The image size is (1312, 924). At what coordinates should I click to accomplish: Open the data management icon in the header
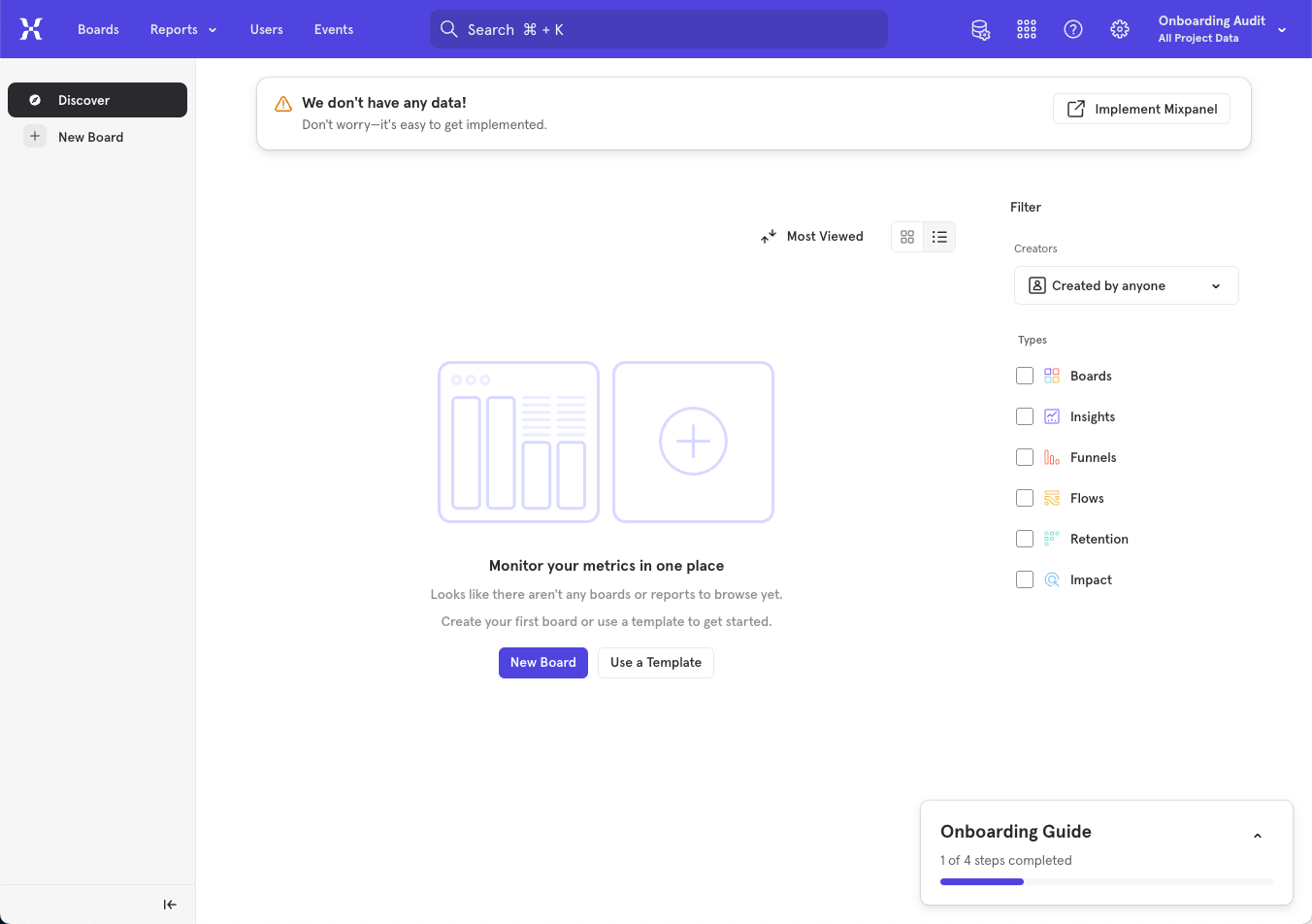tap(980, 29)
